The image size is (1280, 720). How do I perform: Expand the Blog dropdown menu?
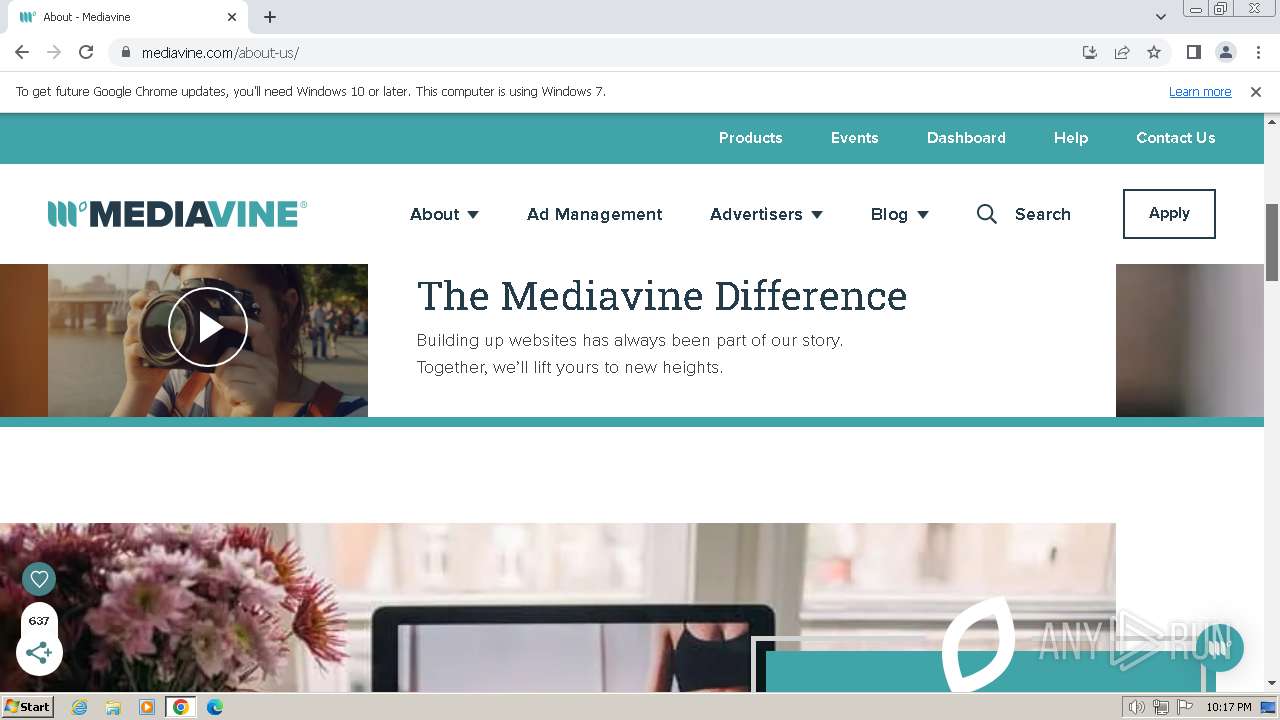(899, 214)
